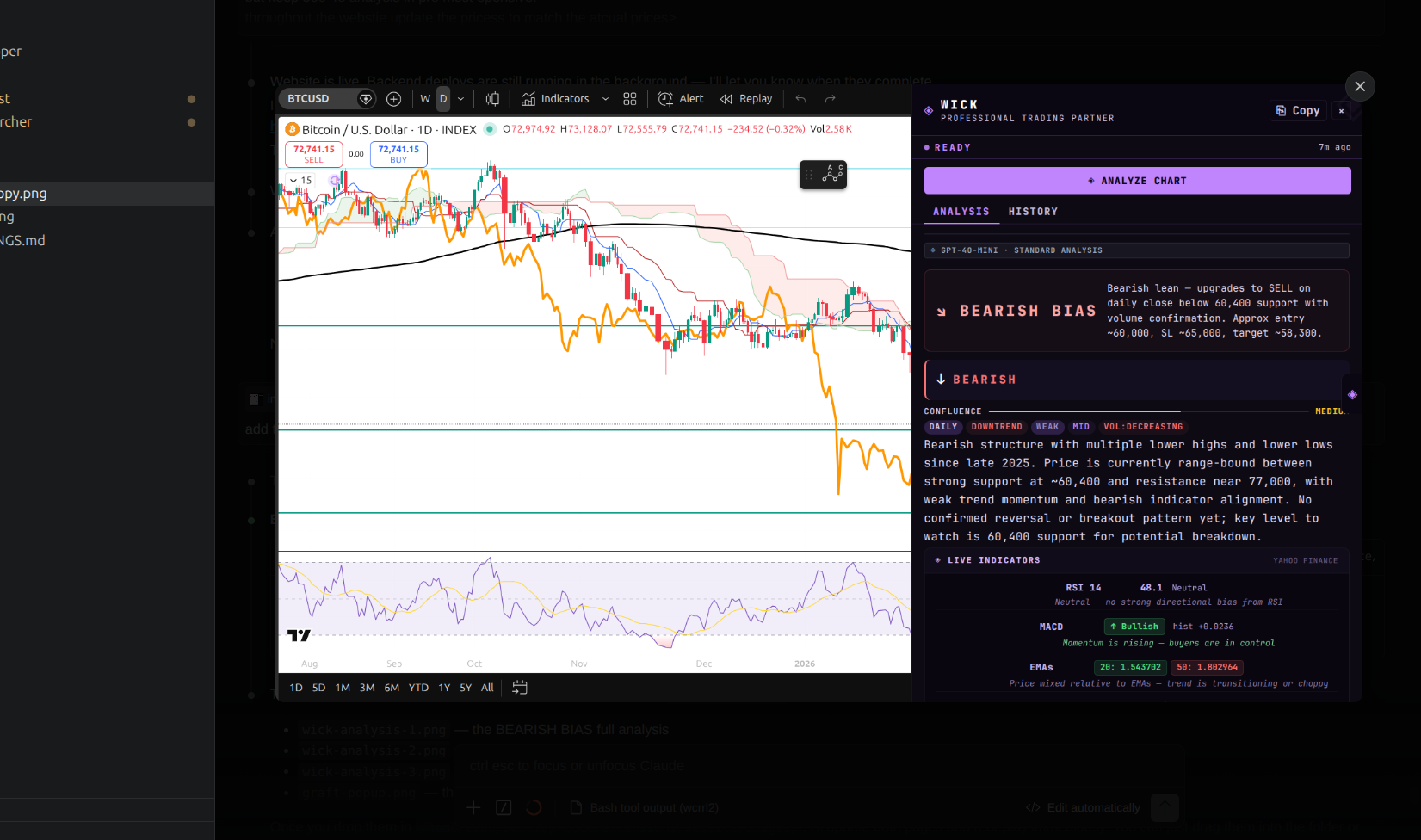Expand the Indicators dropdown arrow
1421x840 pixels.
pyautogui.click(x=605, y=98)
